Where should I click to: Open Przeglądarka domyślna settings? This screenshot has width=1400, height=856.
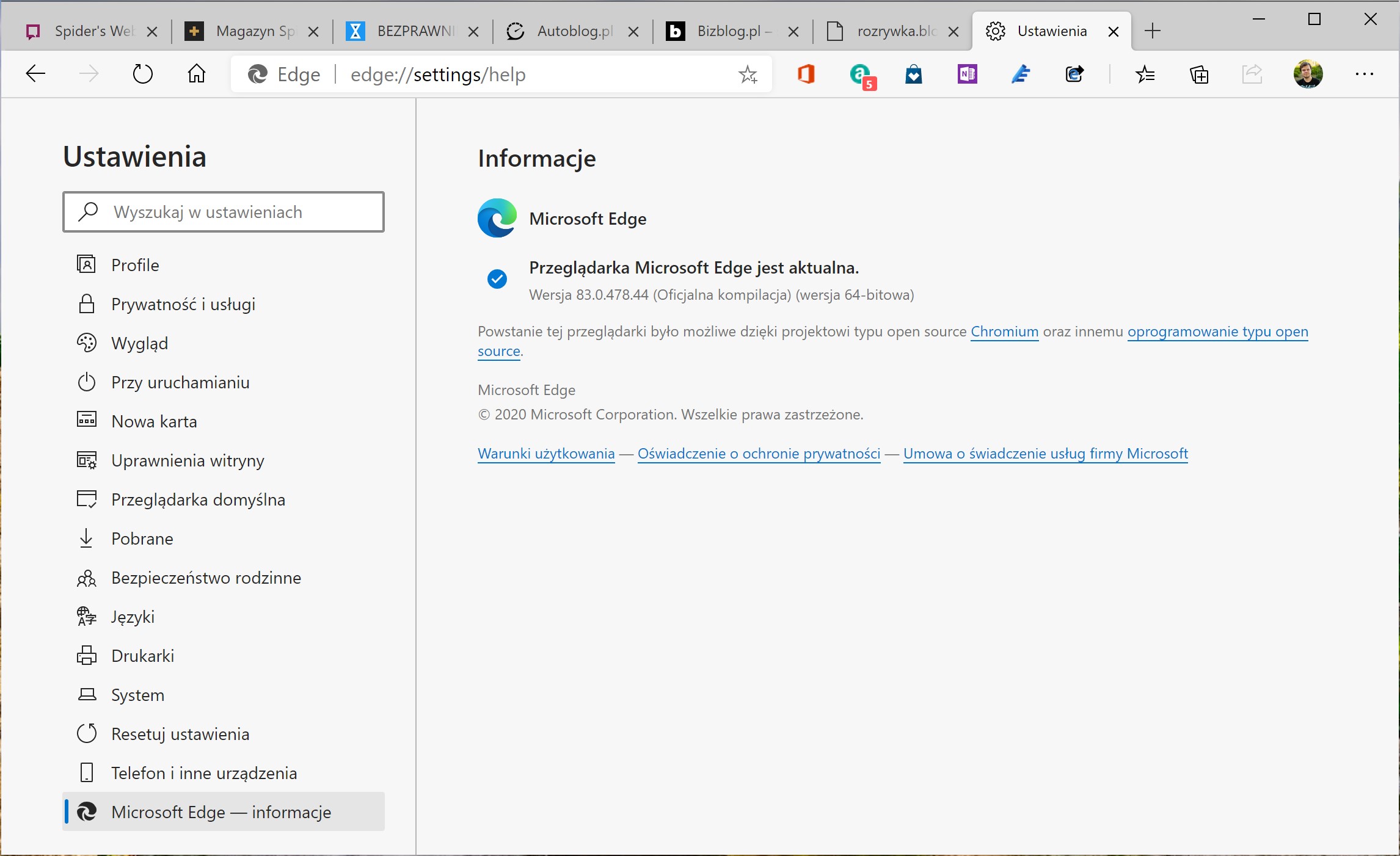[224, 499]
